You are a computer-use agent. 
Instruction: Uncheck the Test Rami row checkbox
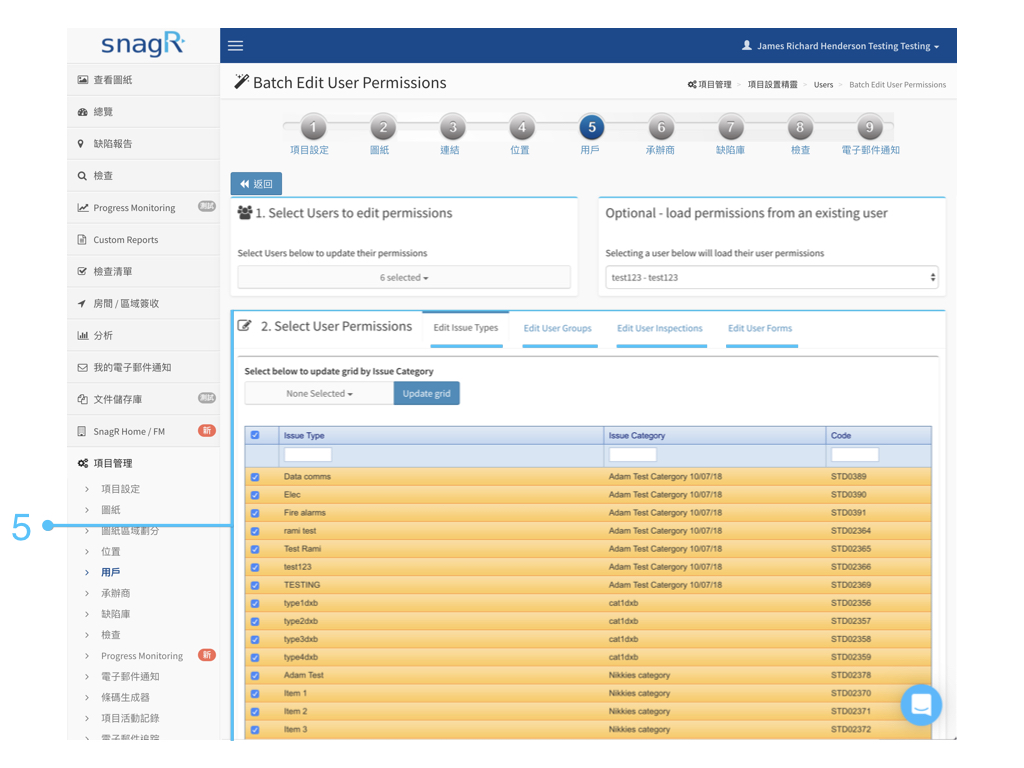[255, 549]
